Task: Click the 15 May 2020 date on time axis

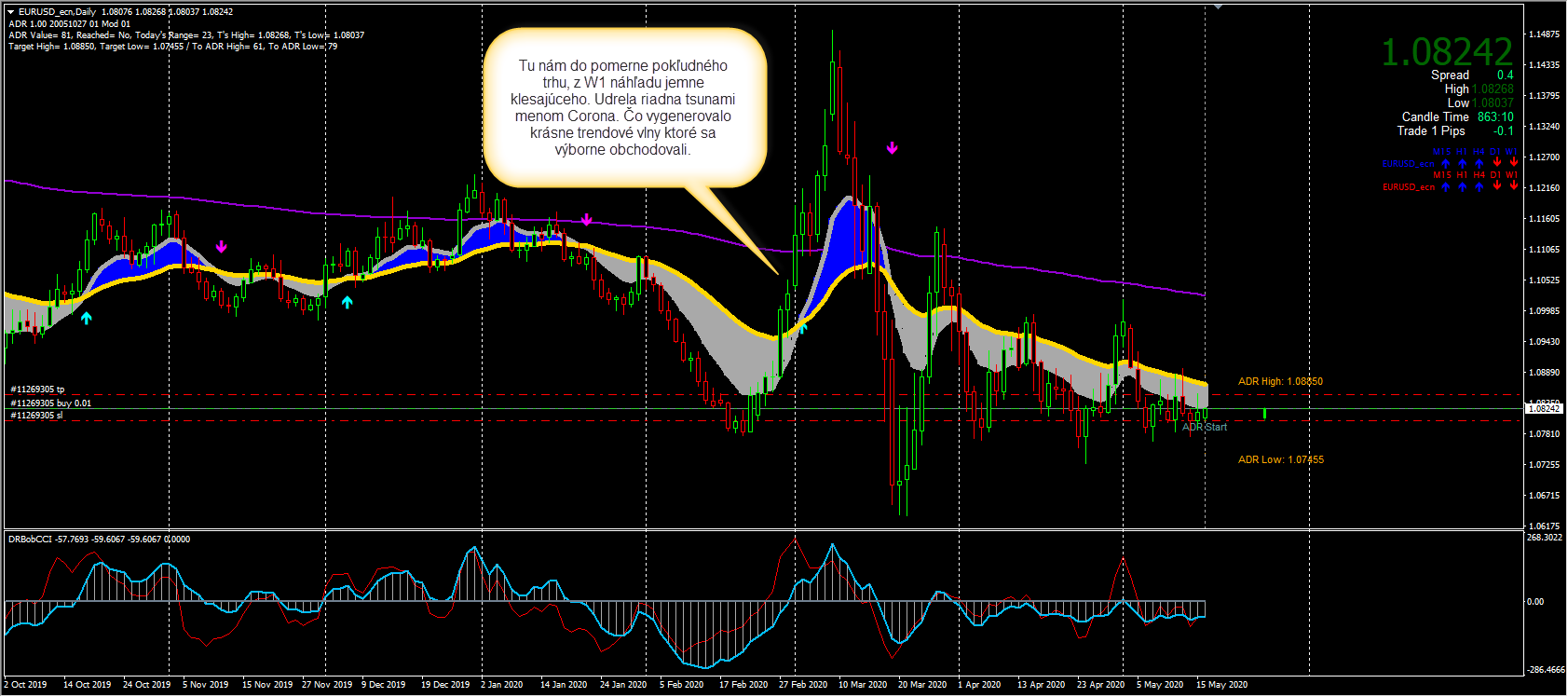Action: click(1221, 685)
